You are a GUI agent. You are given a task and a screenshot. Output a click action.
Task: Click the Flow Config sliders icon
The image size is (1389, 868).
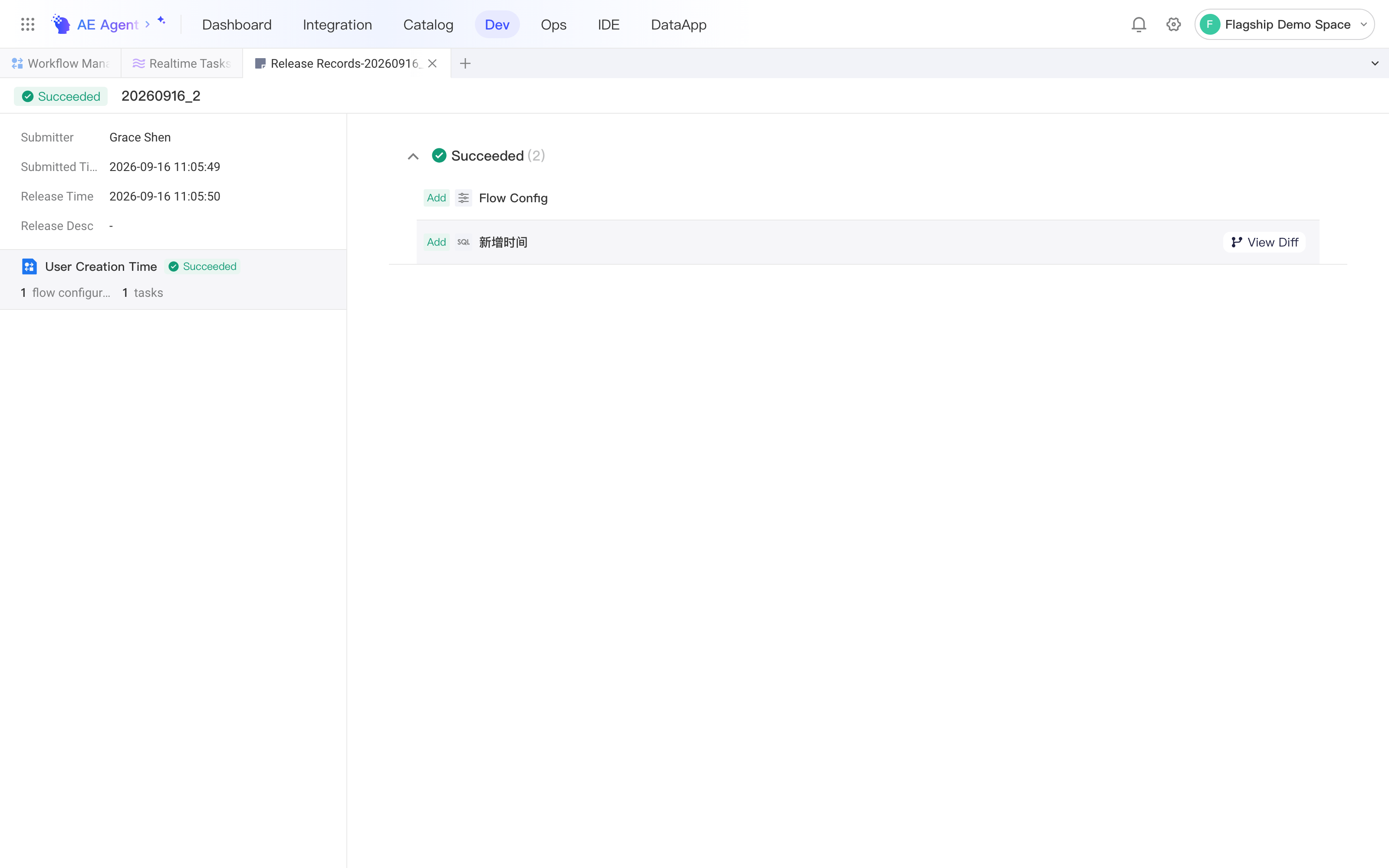463,198
